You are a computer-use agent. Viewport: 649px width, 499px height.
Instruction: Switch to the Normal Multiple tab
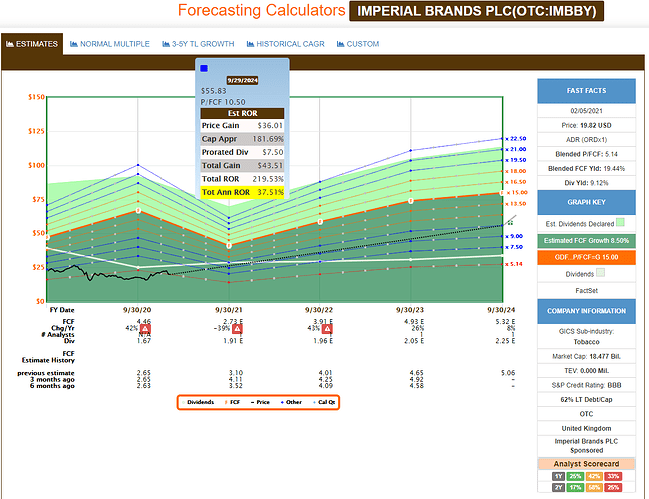[110, 44]
